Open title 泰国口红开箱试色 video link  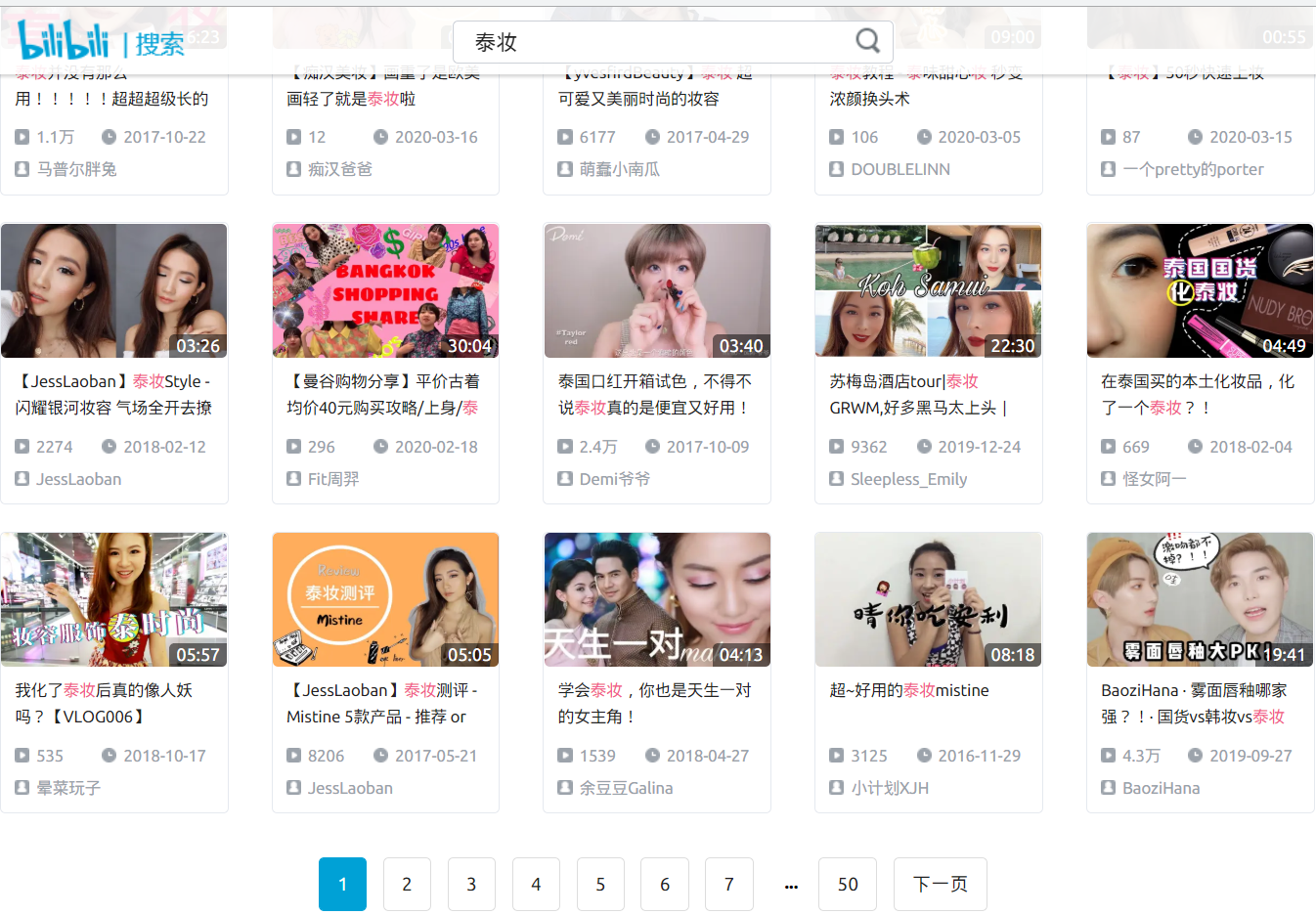coord(655,394)
